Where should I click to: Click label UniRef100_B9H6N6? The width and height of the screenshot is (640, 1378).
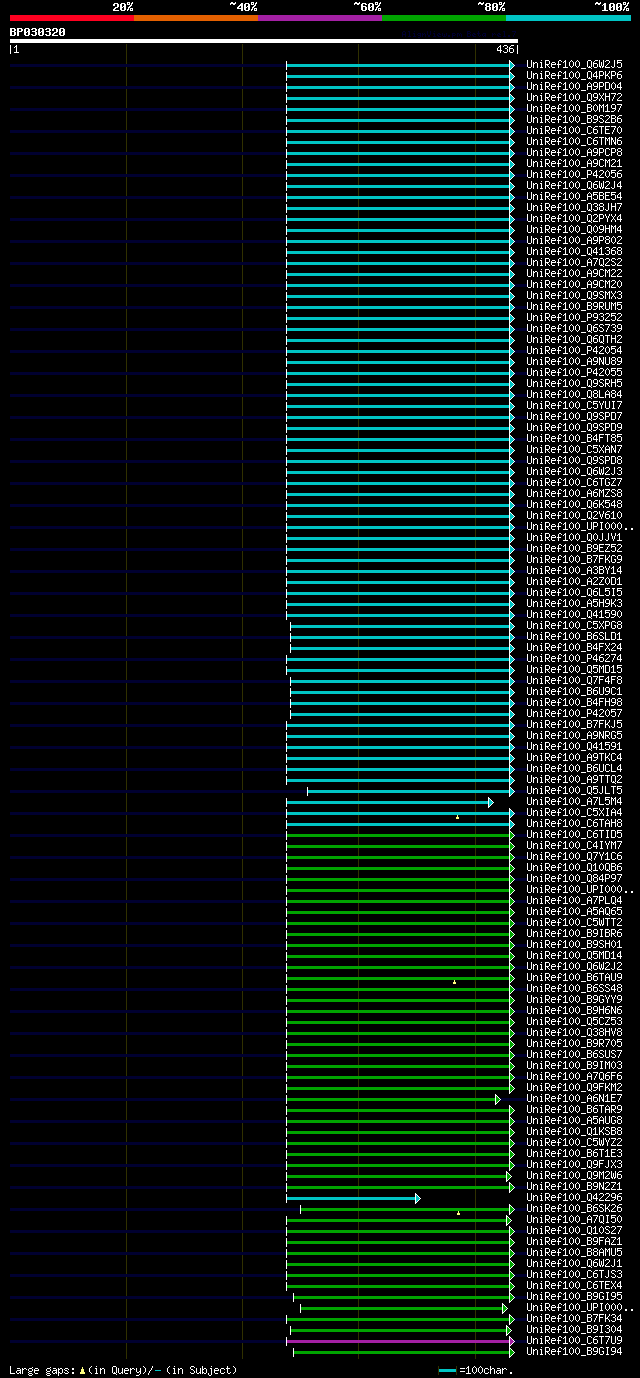574,1010
